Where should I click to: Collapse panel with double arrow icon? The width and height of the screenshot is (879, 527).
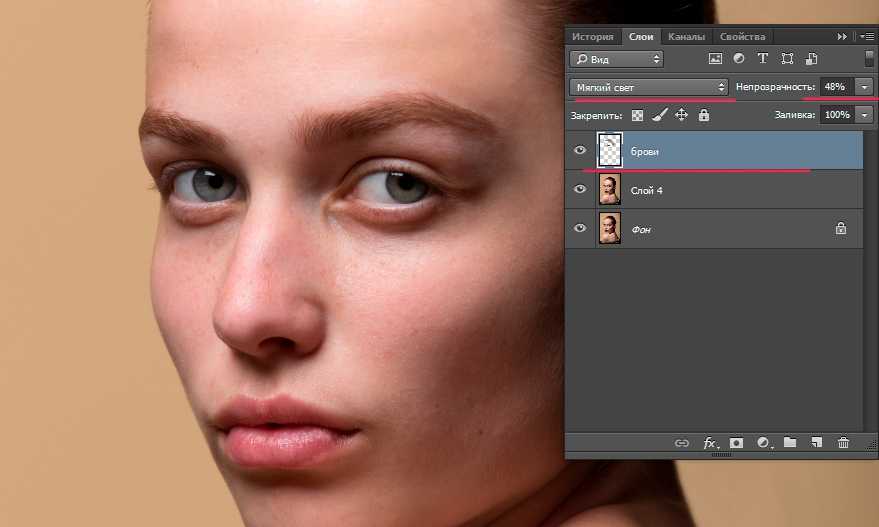point(842,36)
